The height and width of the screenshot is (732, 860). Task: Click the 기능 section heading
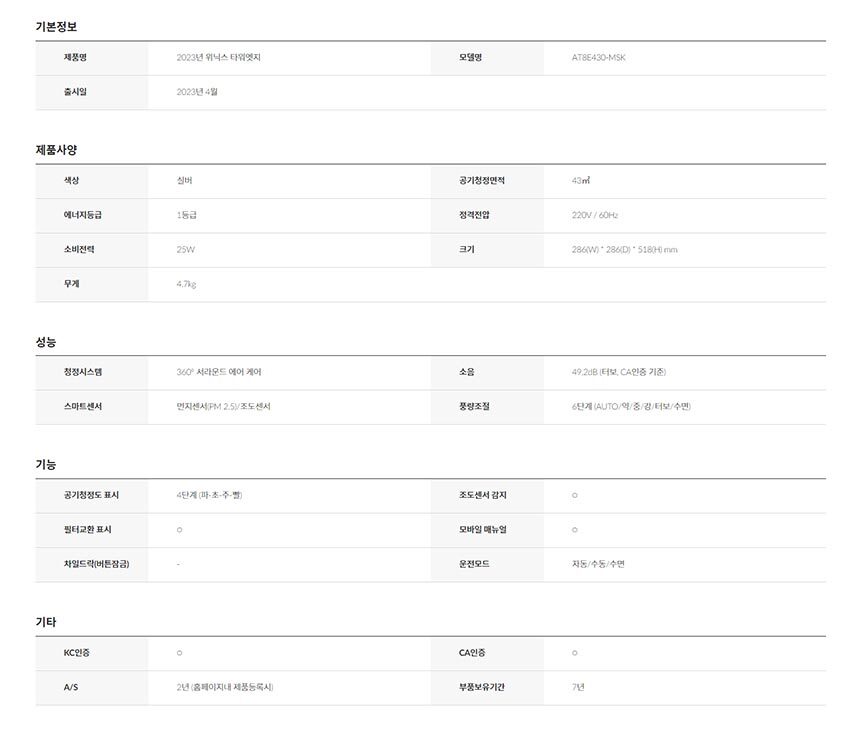46,465
